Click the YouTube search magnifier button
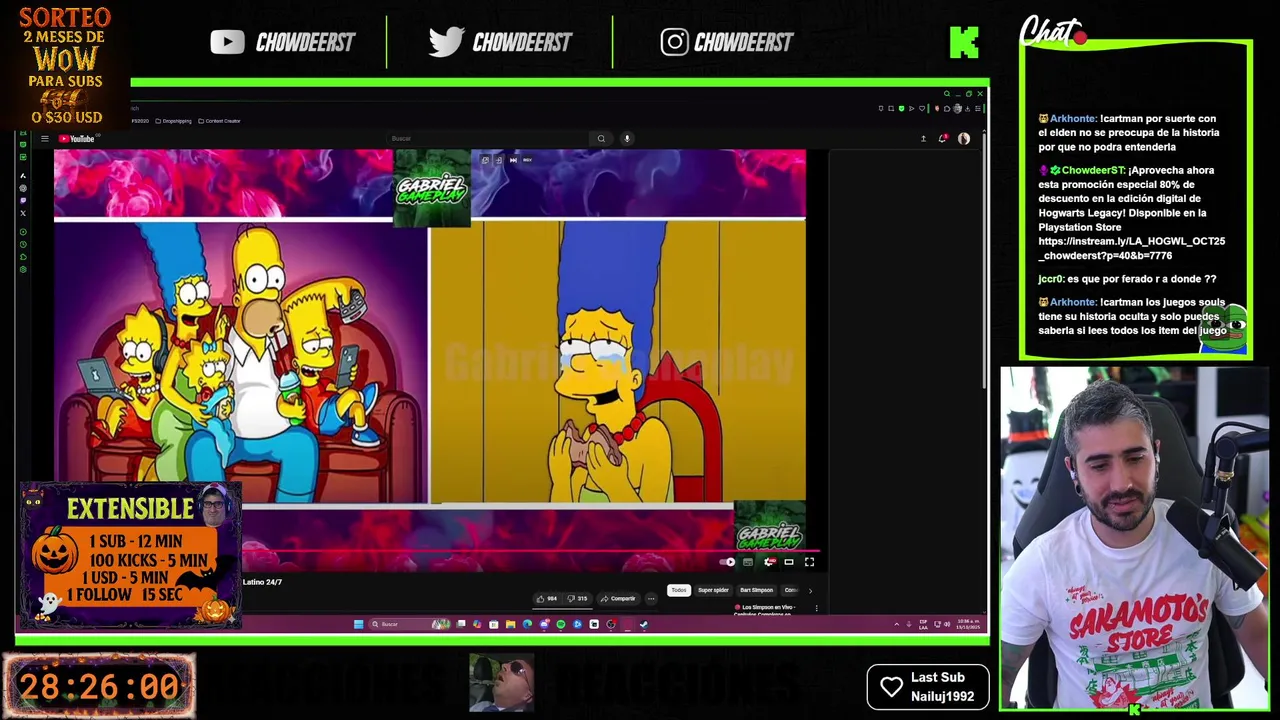The width and height of the screenshot is (1280, 720). coord(601,139)
